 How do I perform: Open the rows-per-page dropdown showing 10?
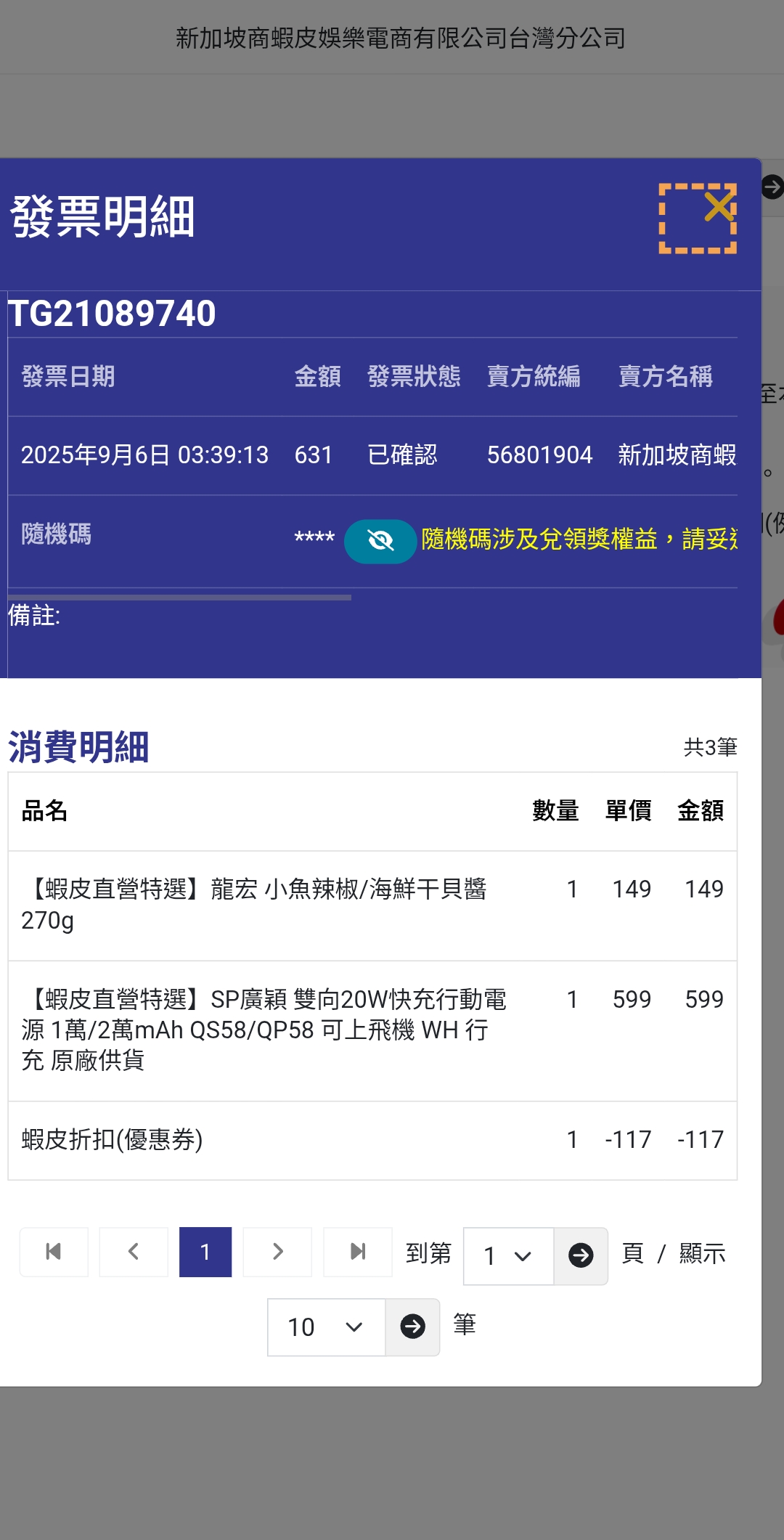pyautogui.click(x=326, y=1327)
